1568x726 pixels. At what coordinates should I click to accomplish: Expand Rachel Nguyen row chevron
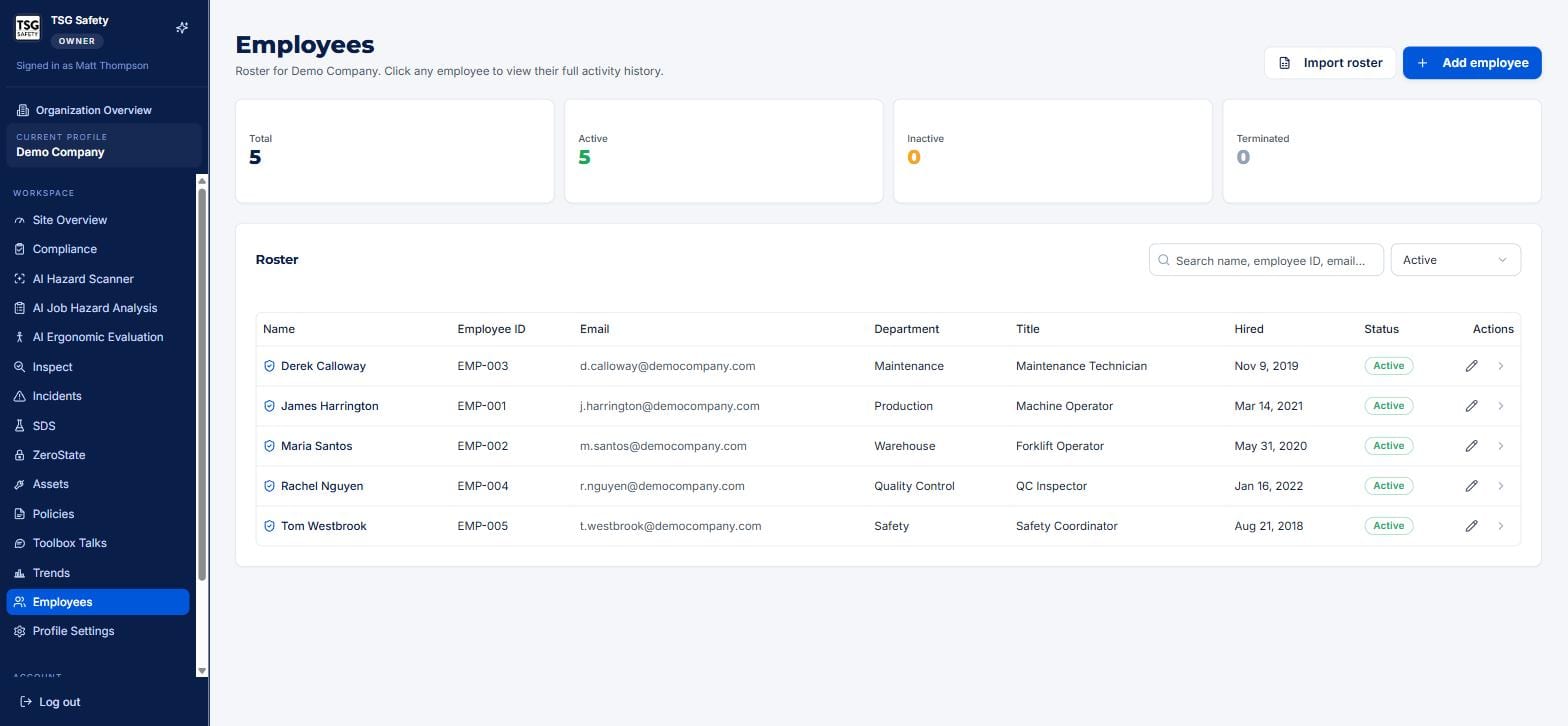coord(1501,486)
